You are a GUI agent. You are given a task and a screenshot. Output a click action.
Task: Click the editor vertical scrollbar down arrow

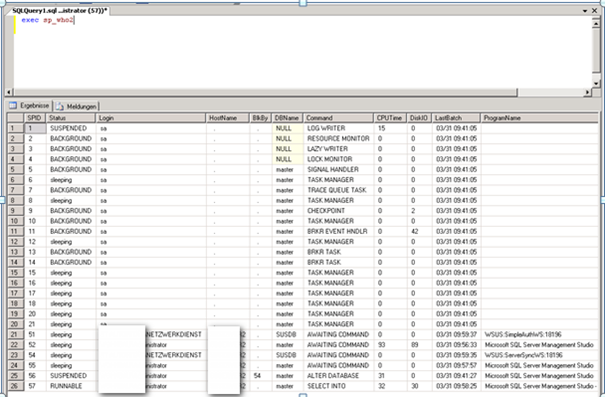(x=596, y=83)
